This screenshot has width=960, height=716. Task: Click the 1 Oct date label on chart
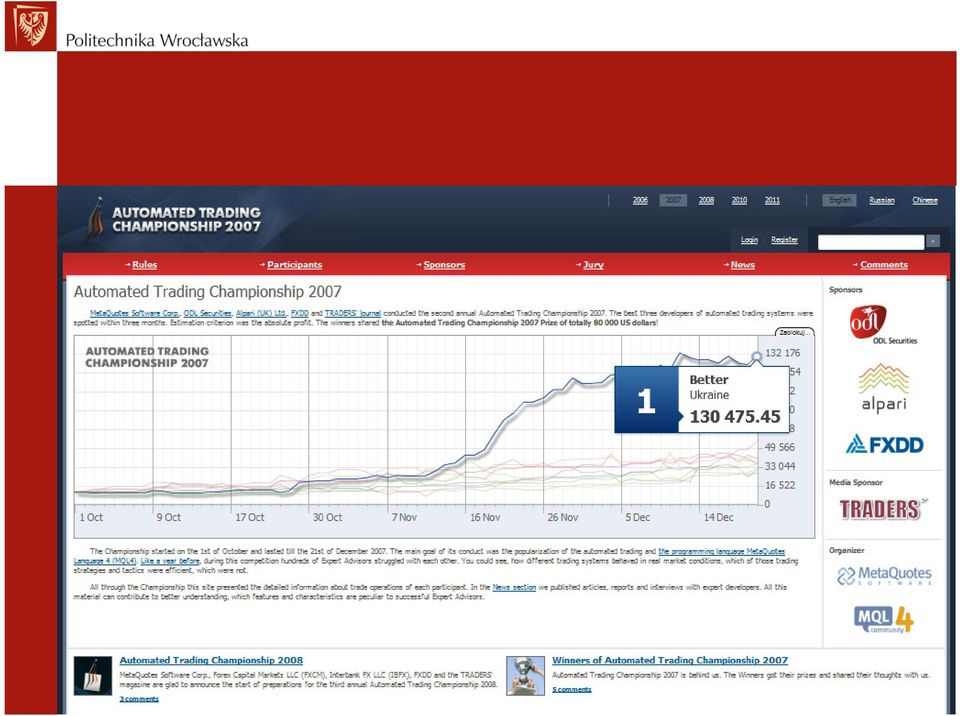point(91,517)
